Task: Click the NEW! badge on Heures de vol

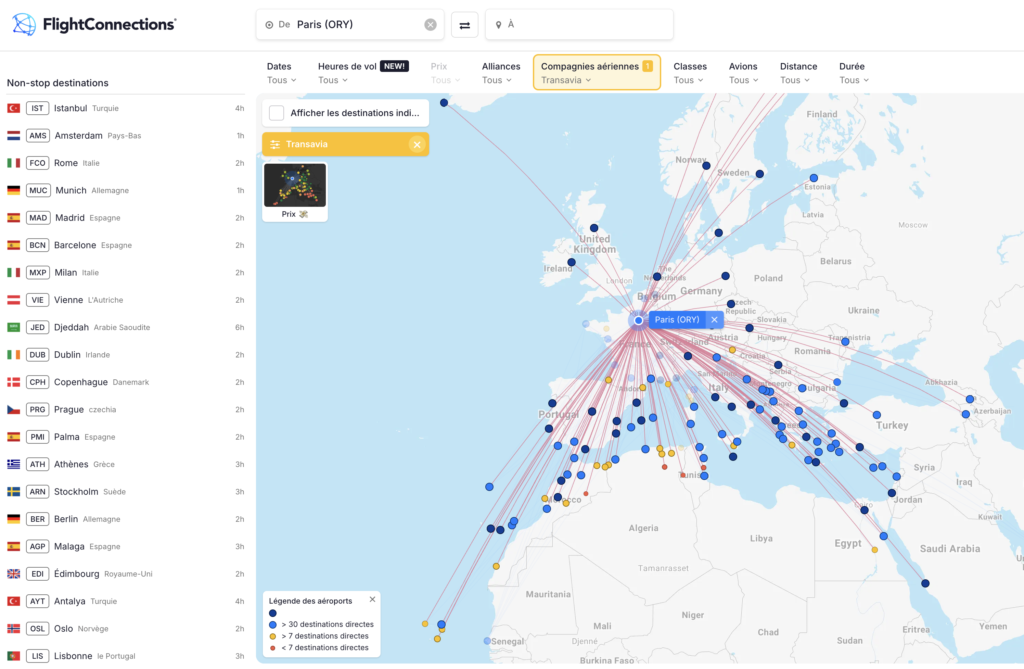Action: (394, 66)
